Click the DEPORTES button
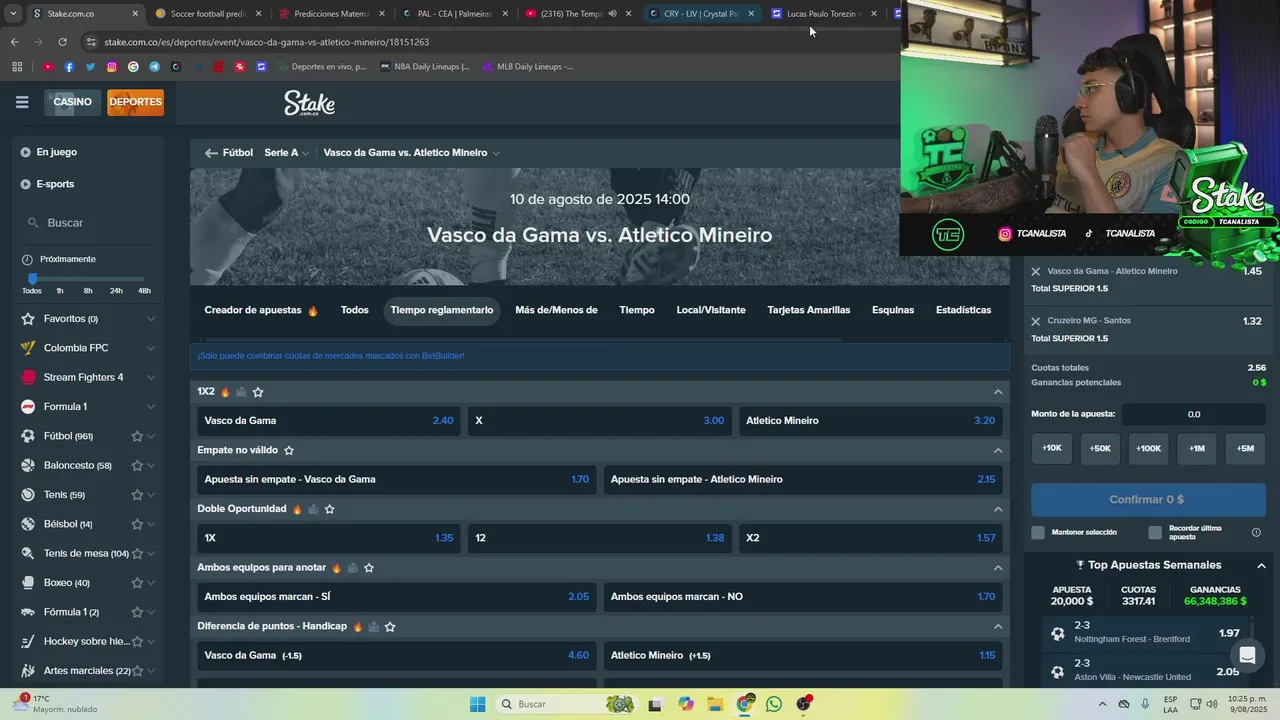1280x720 pixels. coord(135,102)
